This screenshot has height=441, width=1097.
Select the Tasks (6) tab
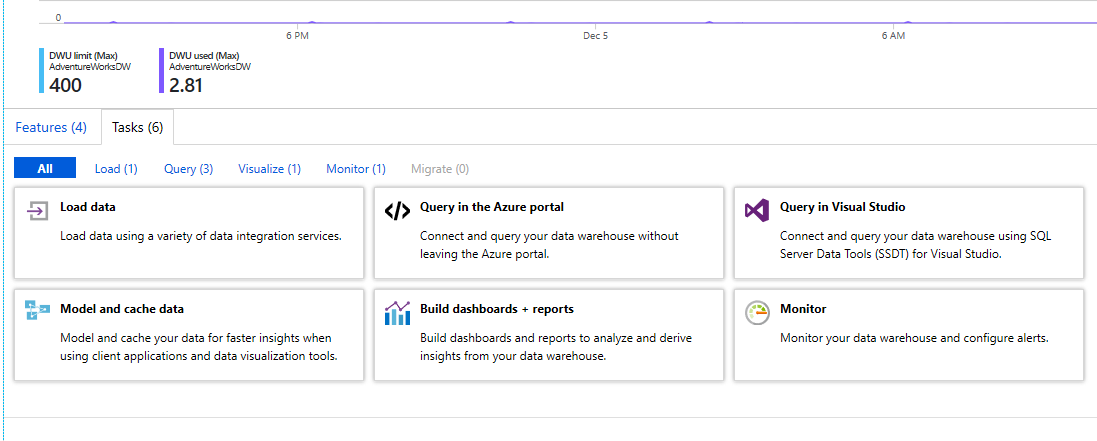138,127
